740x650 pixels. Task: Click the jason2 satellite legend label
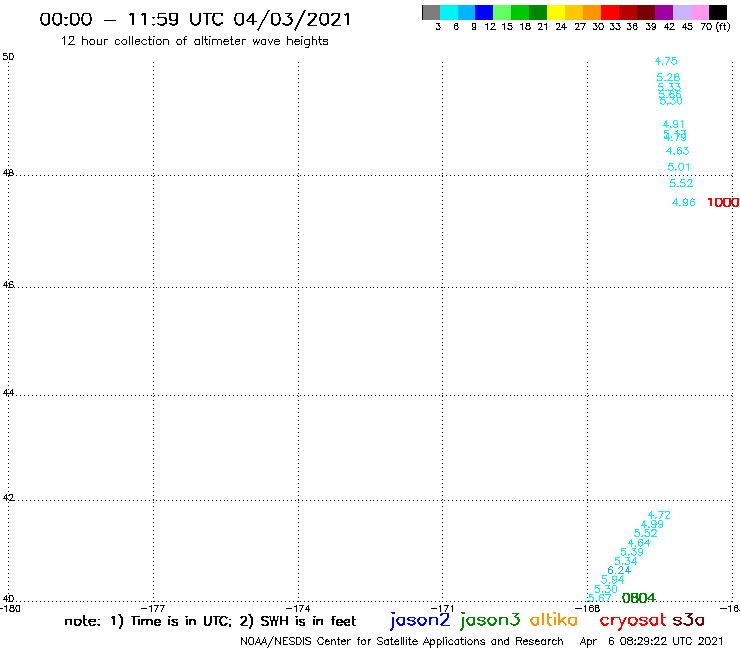tap(420, 620)
